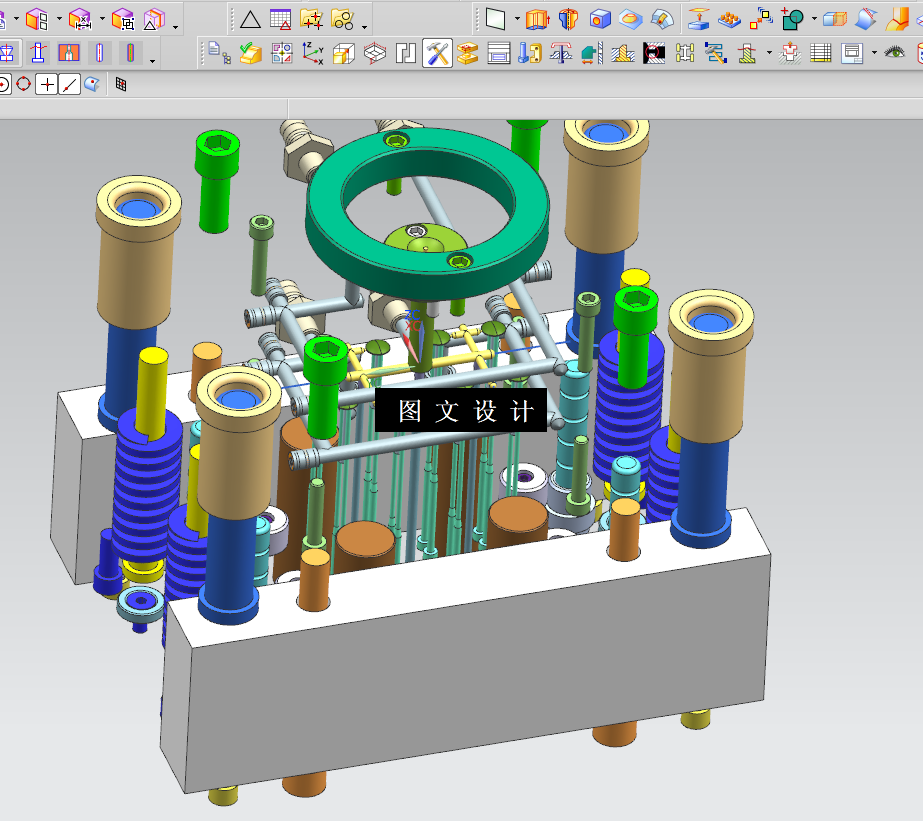Click the folder with circles icon

coord(343,19)
